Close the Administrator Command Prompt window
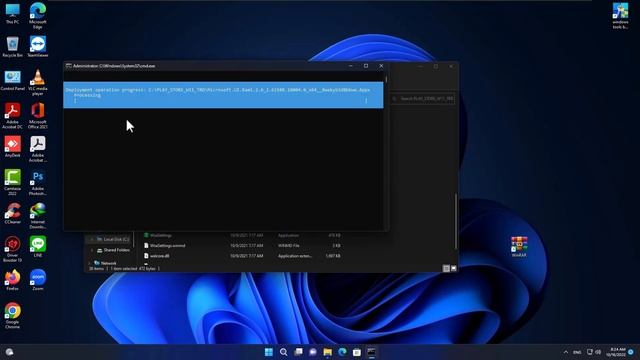640x360 pixels. (381, 66)
